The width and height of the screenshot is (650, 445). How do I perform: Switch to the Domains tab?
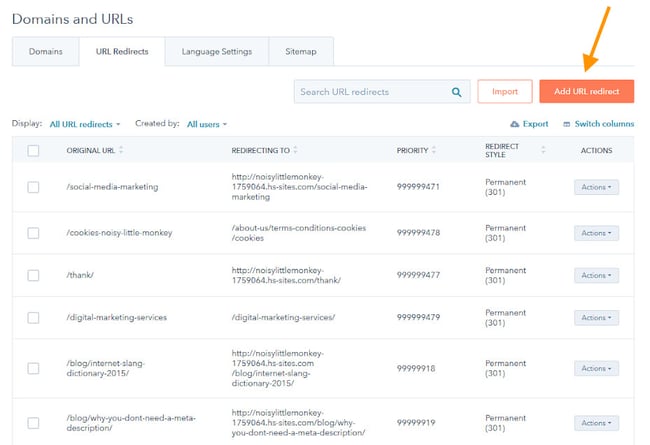pyautogui.click(x=46, y=51)
